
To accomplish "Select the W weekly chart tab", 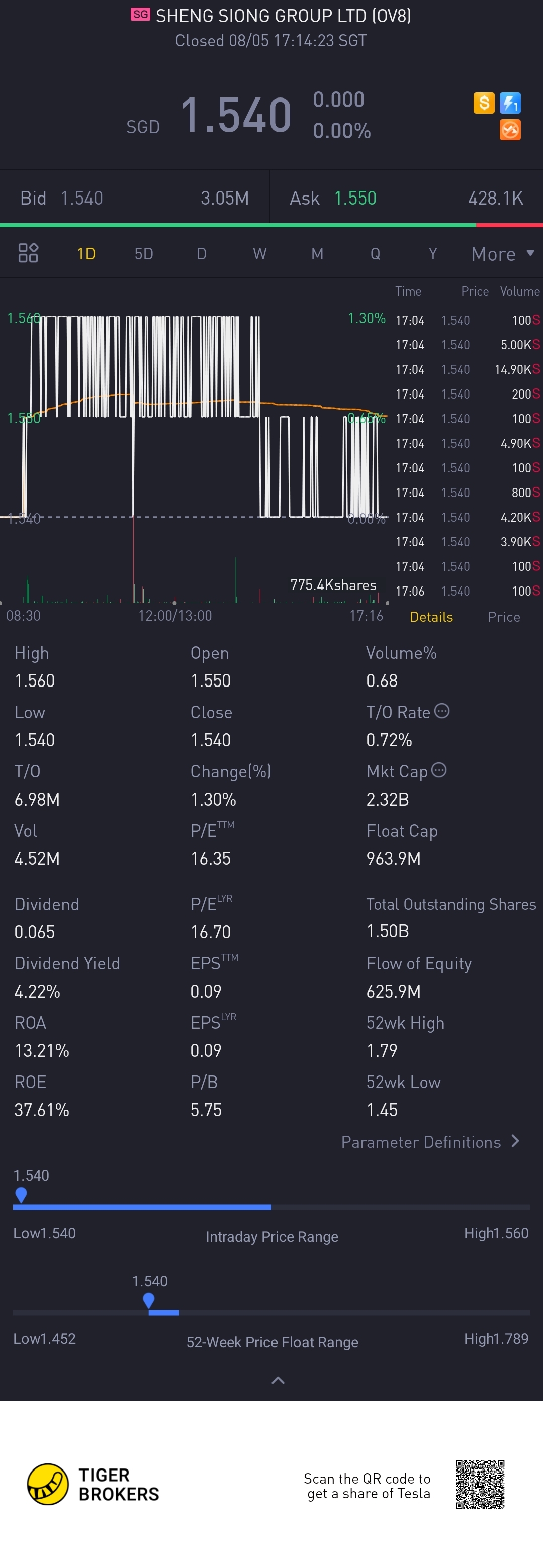I will click(259, 253).
